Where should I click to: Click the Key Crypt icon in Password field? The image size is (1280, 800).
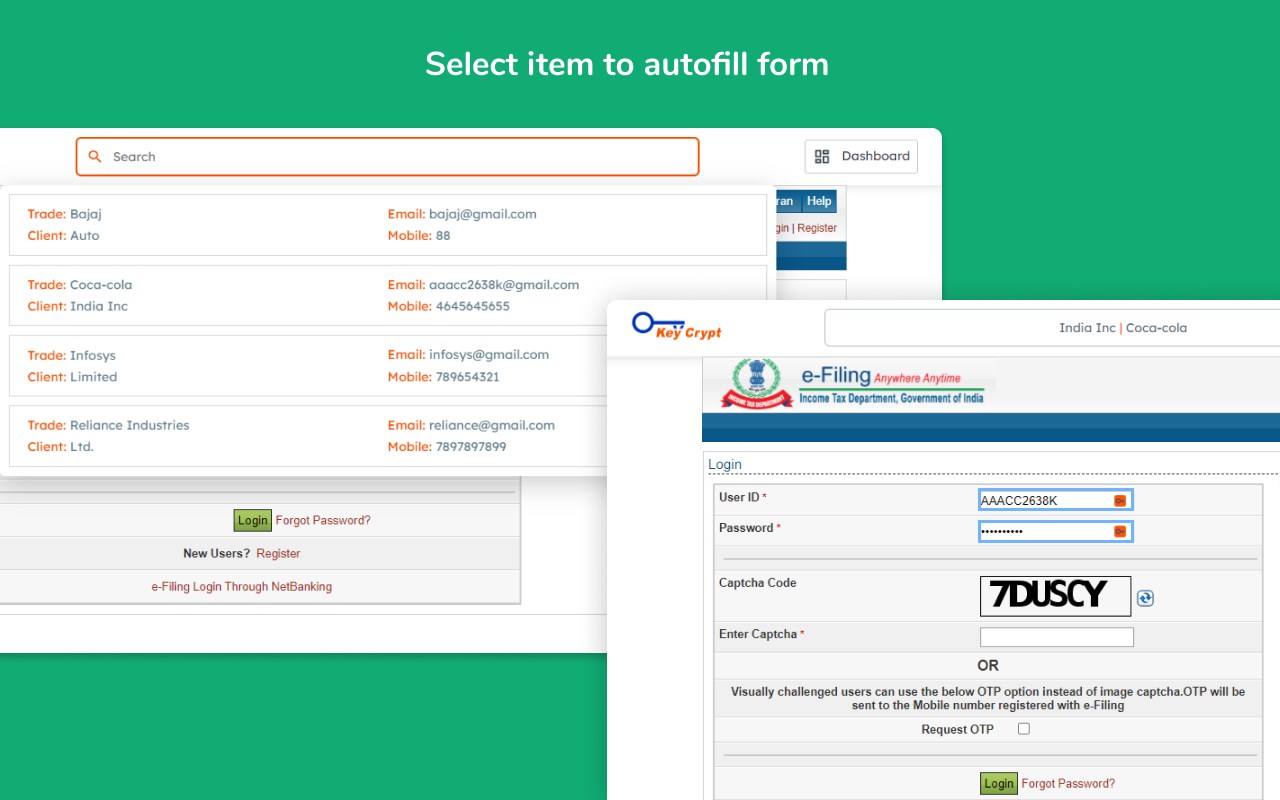(x=1120, y=531)
